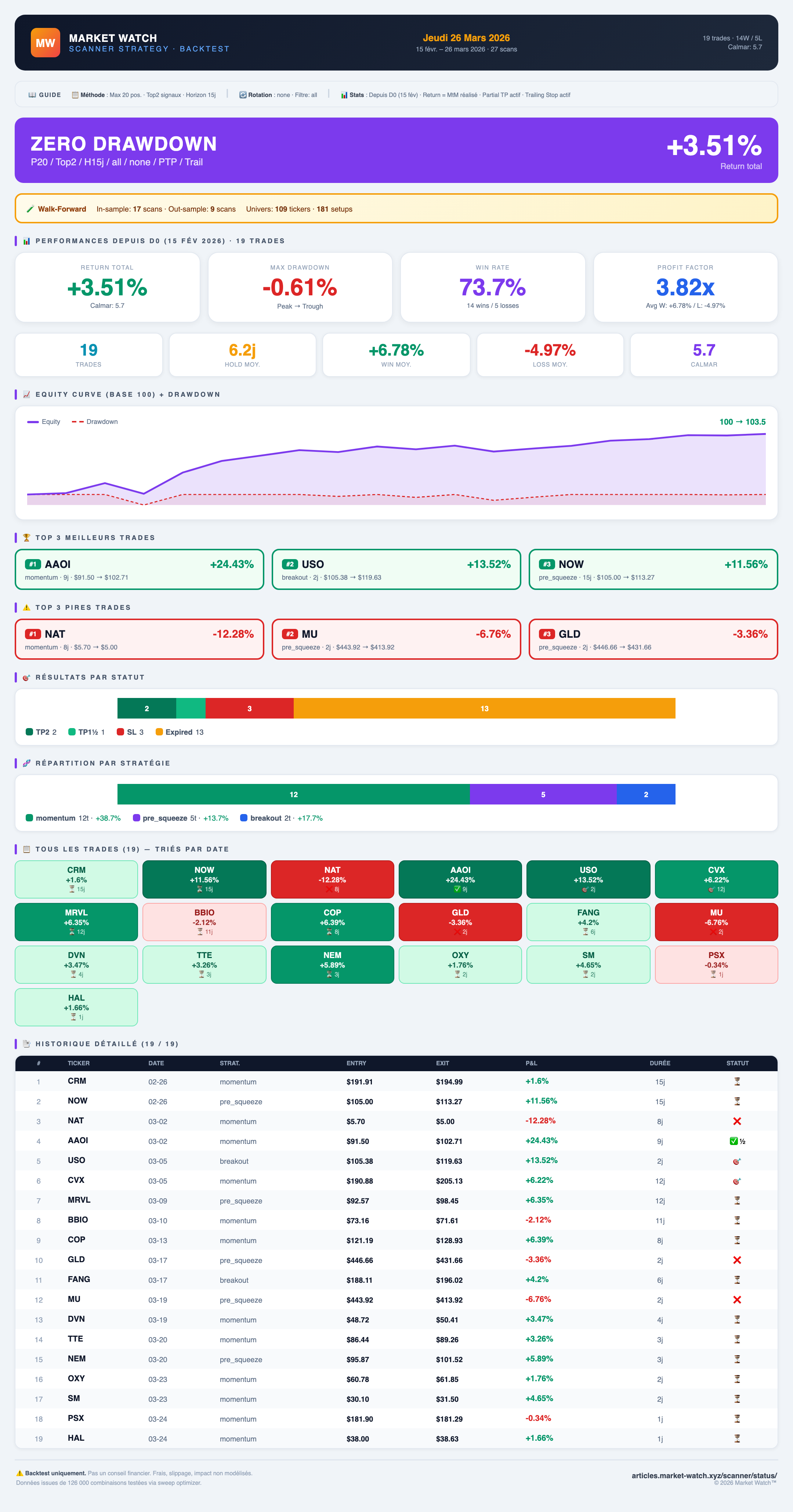The height and width of the screenshot is (1512, 793).
Task: Click the Stats bar chart icon
Action: (344, 95)
